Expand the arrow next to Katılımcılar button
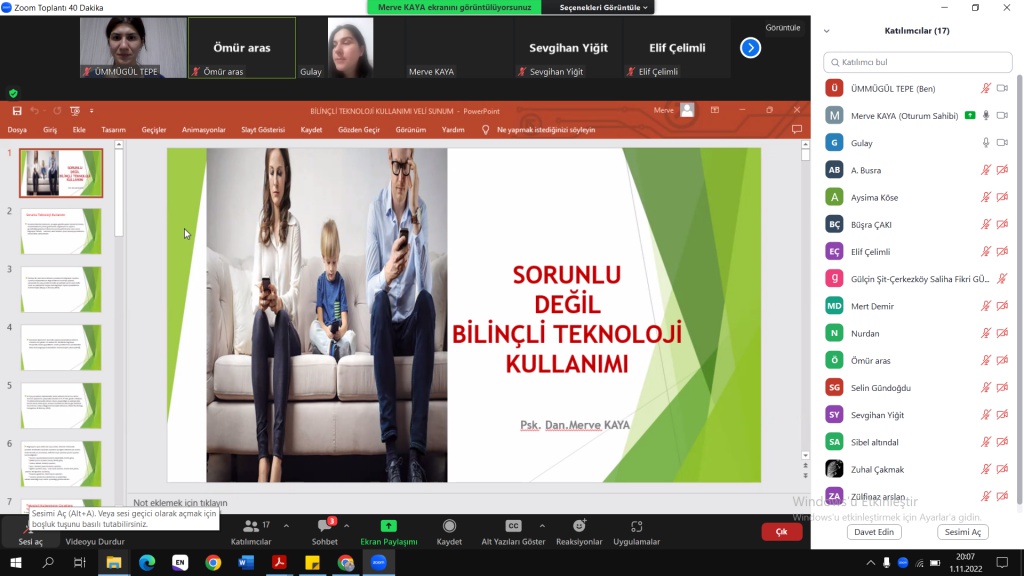The image size is (1024, 576). 286,525
